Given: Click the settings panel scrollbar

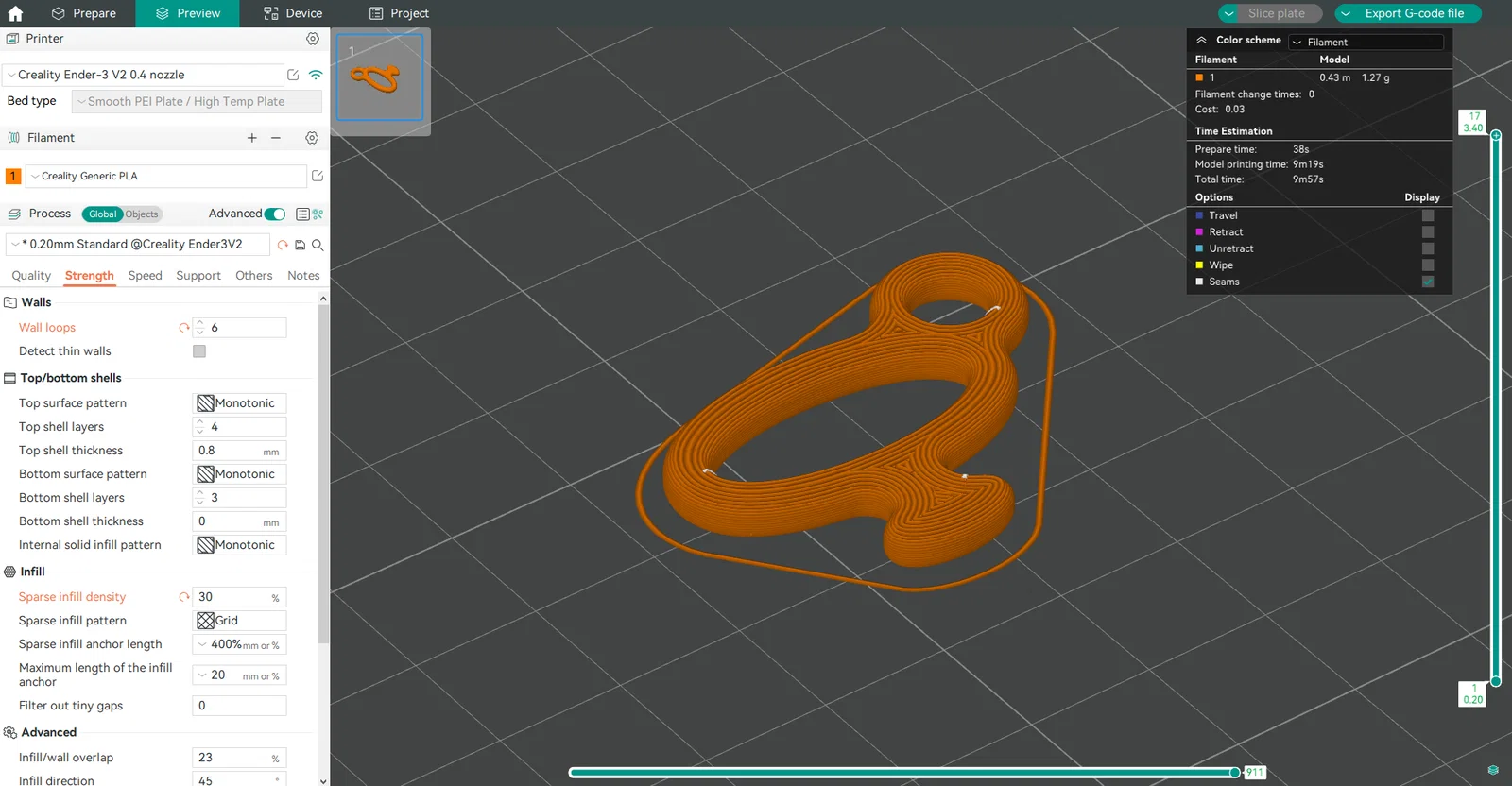Looking at the screenshot, I should pyautogui.click(x=323, y=472).
